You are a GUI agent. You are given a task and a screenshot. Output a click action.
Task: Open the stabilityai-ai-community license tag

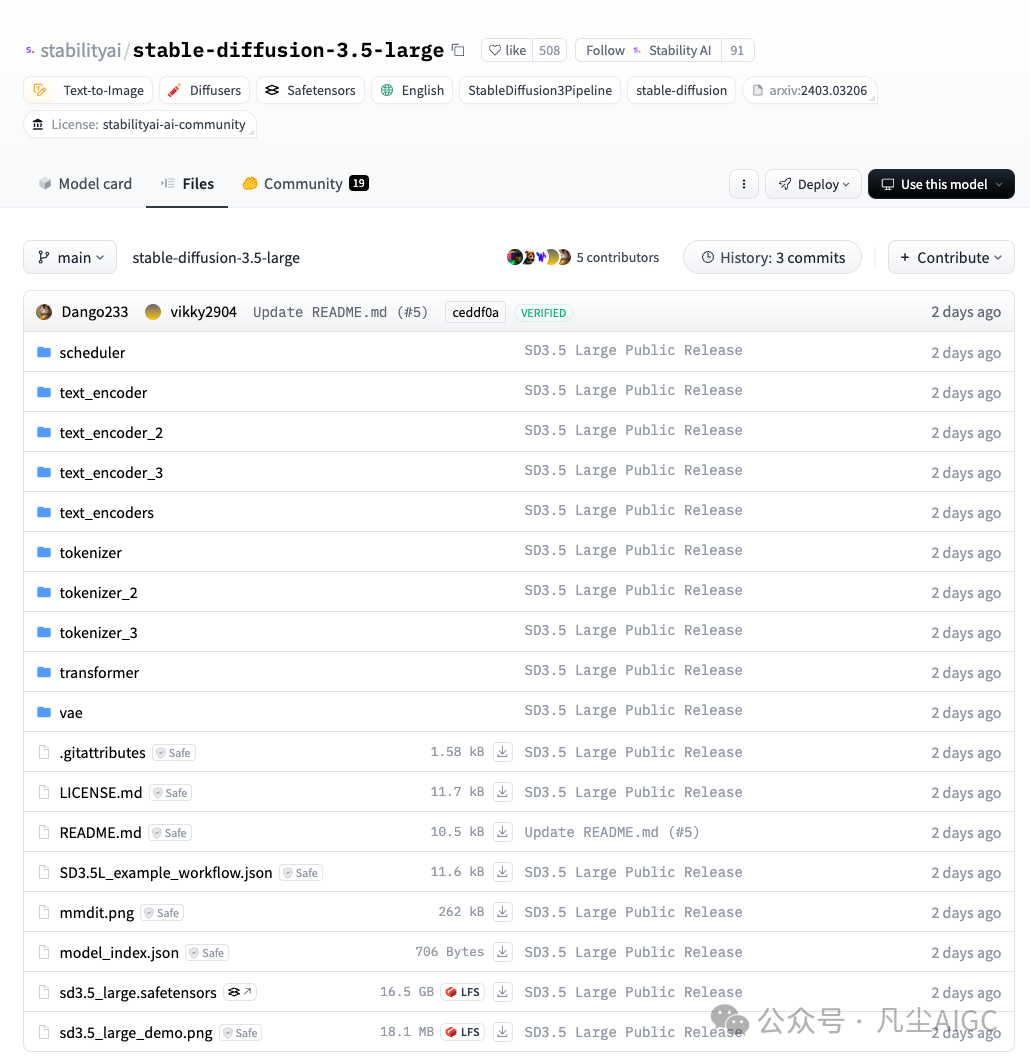[x=140, y=125]
